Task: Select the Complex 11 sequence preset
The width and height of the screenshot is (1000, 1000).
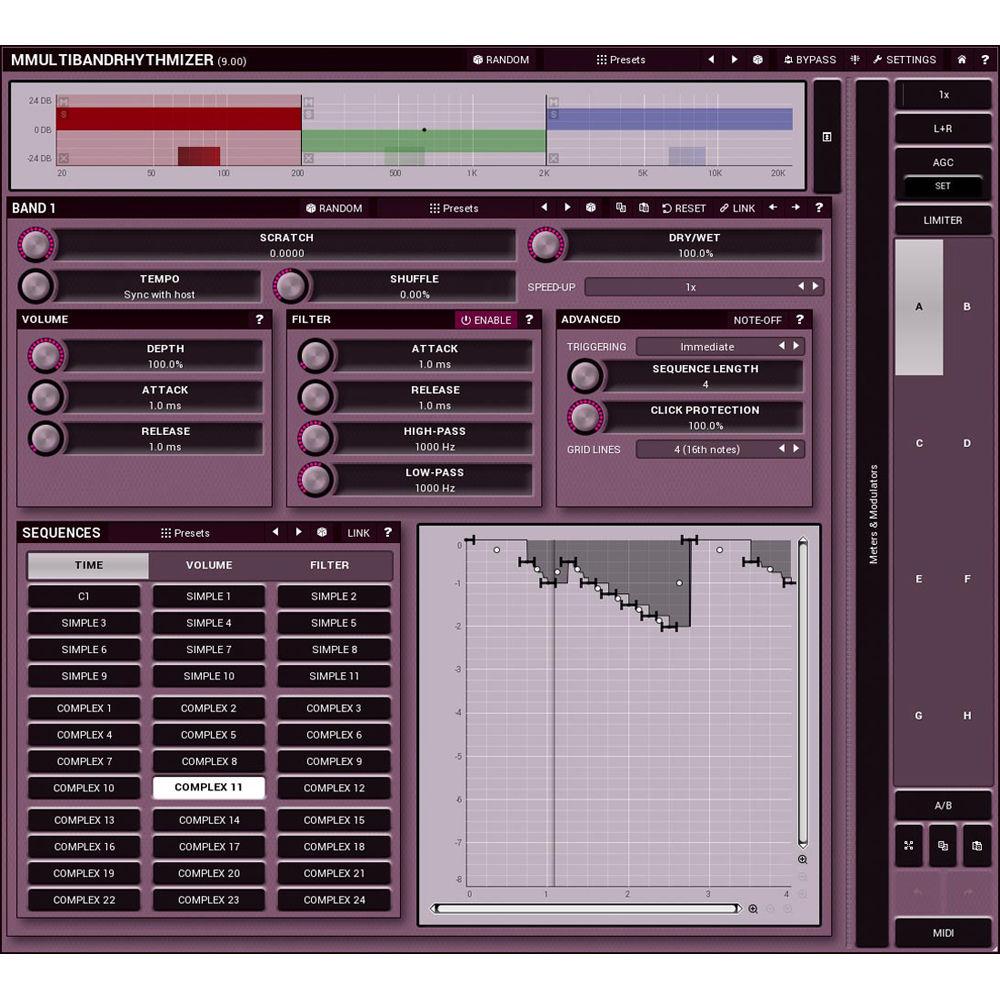Action: [x=208, y=788]
